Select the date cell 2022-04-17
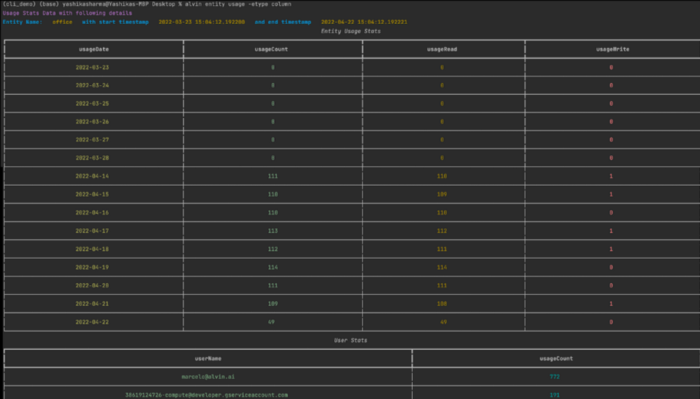Screen dimensions: 700x399 (x=92, y=231)
